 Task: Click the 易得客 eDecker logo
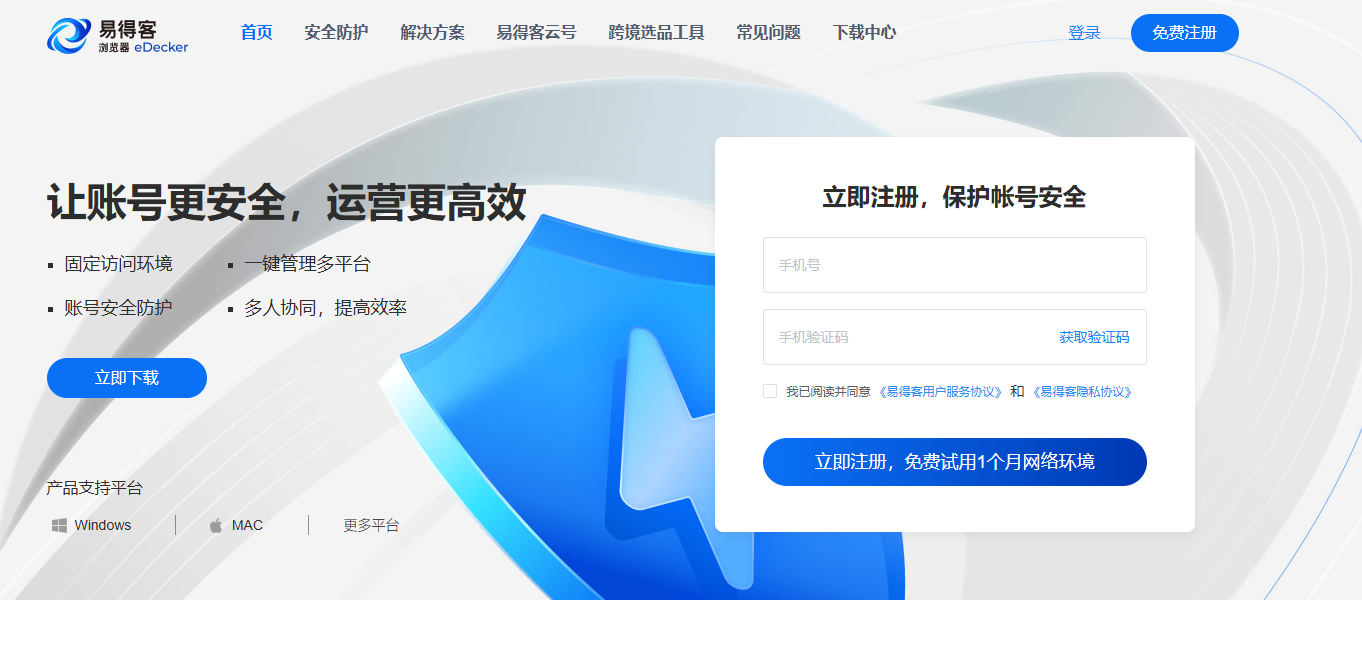click(117, 34)
